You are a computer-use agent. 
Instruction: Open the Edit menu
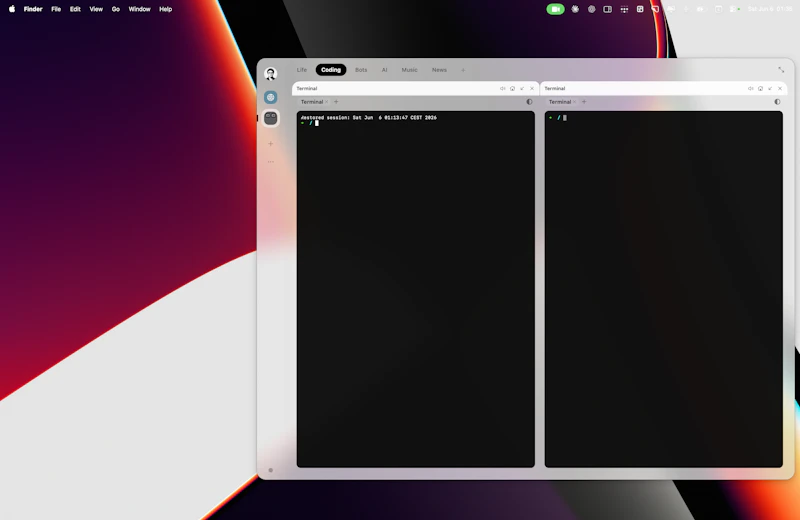point(75,9)
